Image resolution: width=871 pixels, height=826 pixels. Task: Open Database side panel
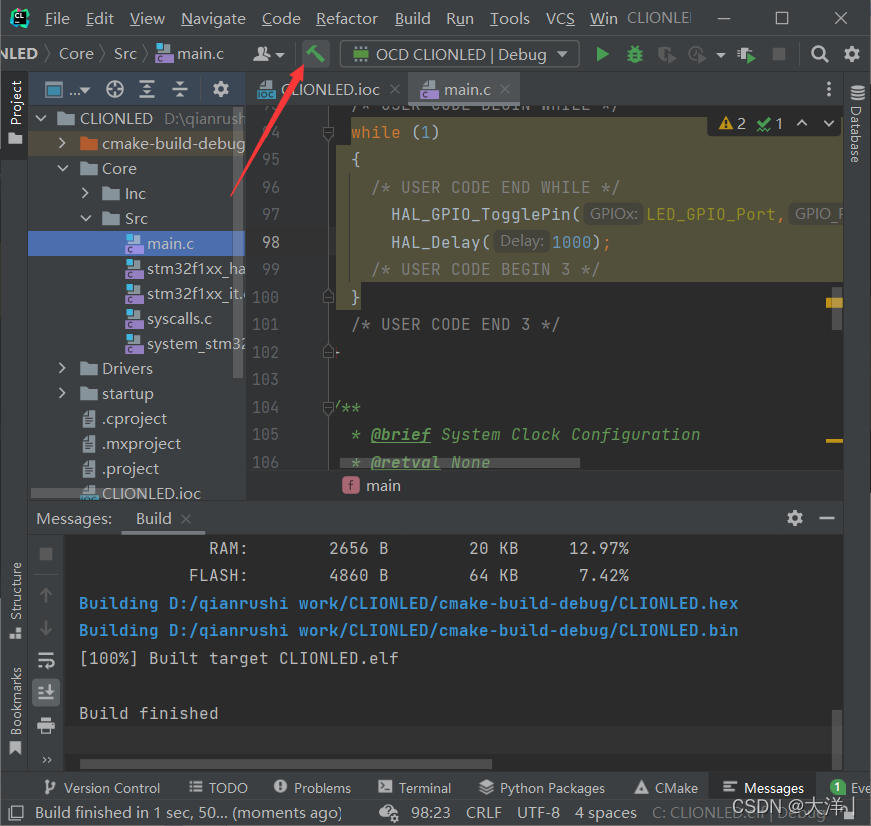(x=857, y=123)
